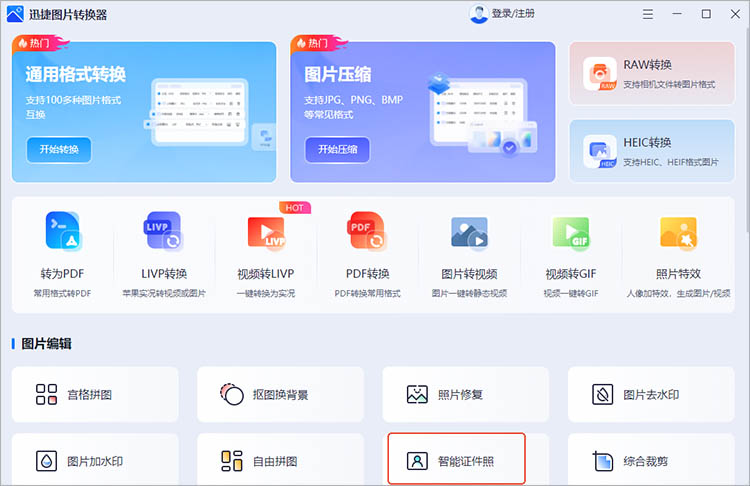Open the 宫格拼图 editing tool

coord(96,394)
